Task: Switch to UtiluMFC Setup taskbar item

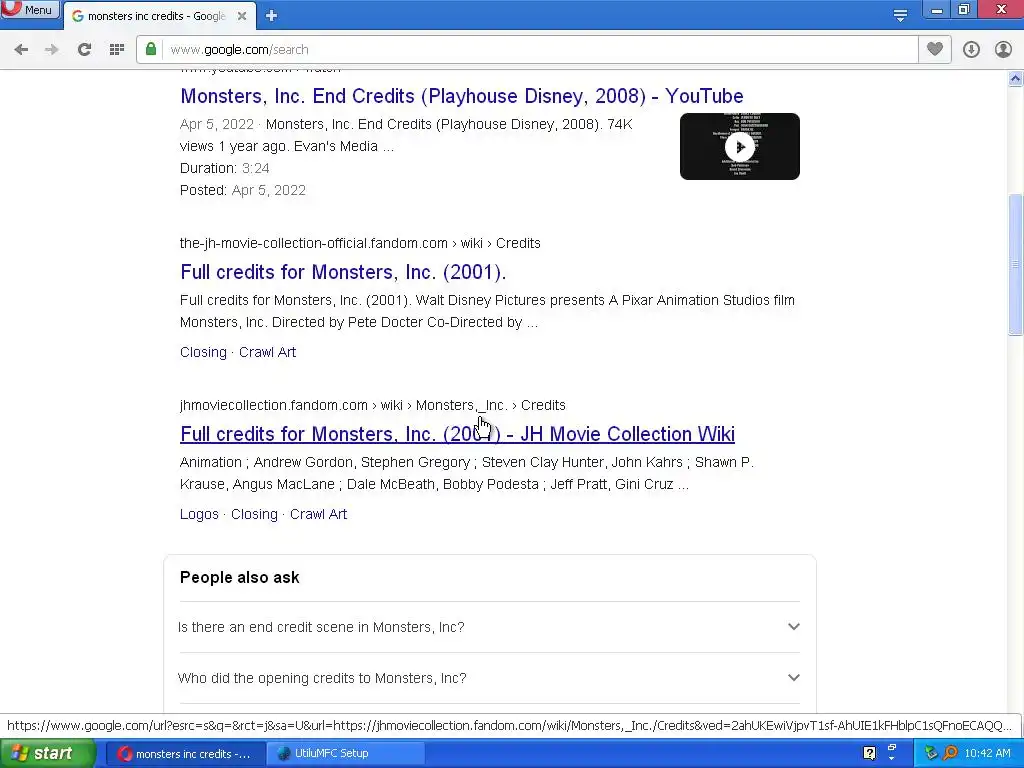Action: 346,754
